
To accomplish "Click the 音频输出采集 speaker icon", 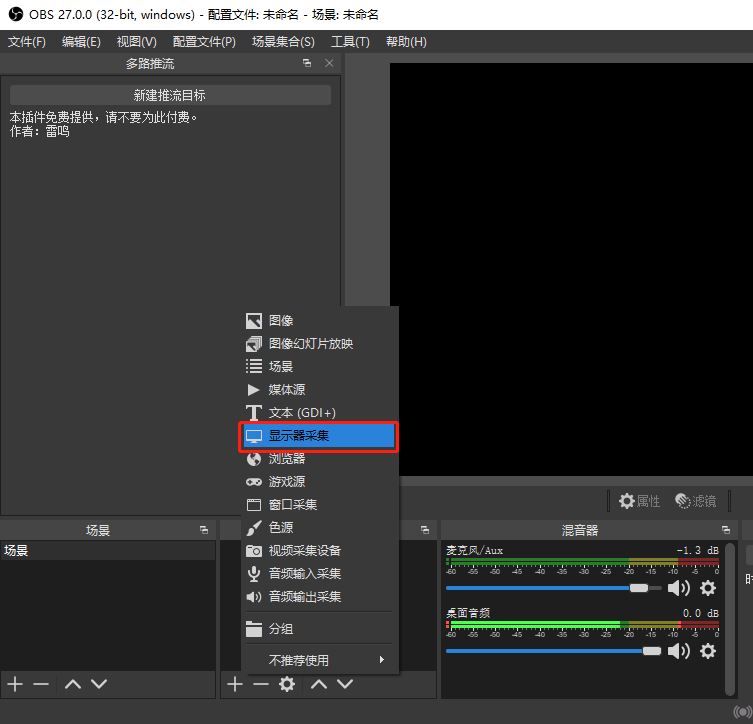I will click(254, 597).
